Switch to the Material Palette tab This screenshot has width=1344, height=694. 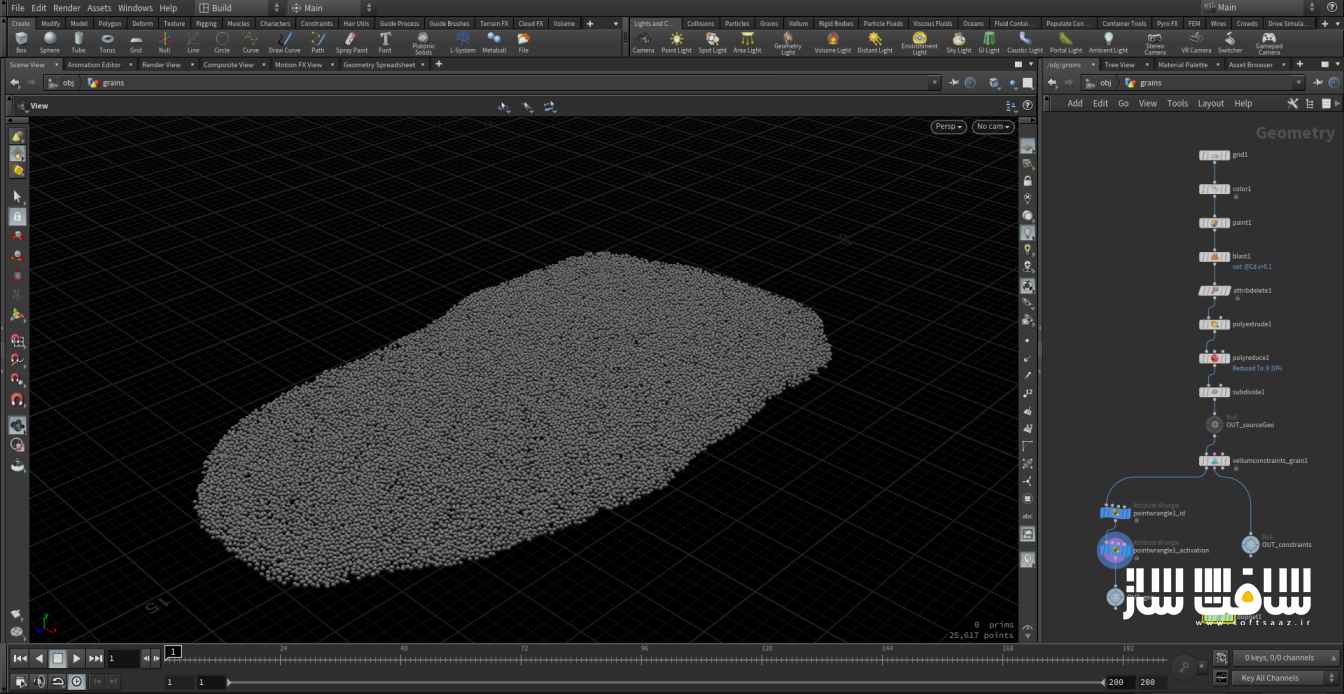1183,64
